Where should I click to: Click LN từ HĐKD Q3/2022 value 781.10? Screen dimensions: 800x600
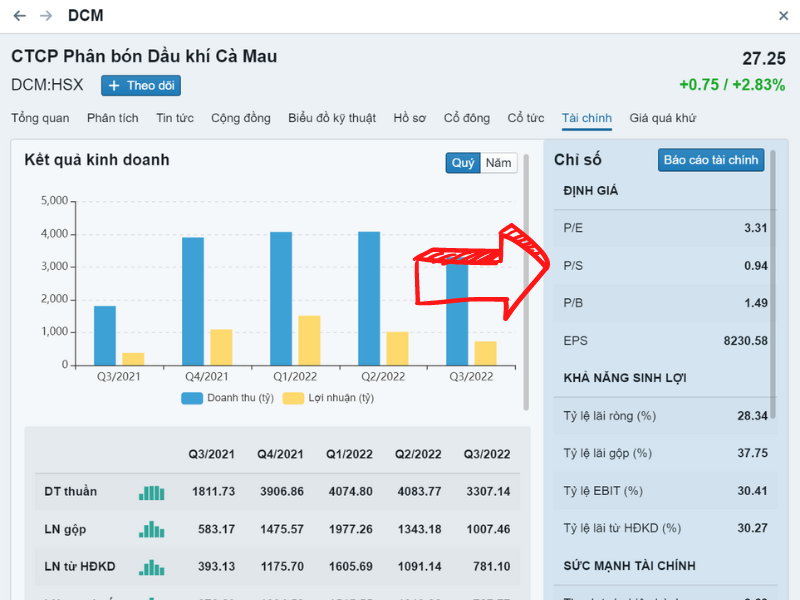pos(491,567)
